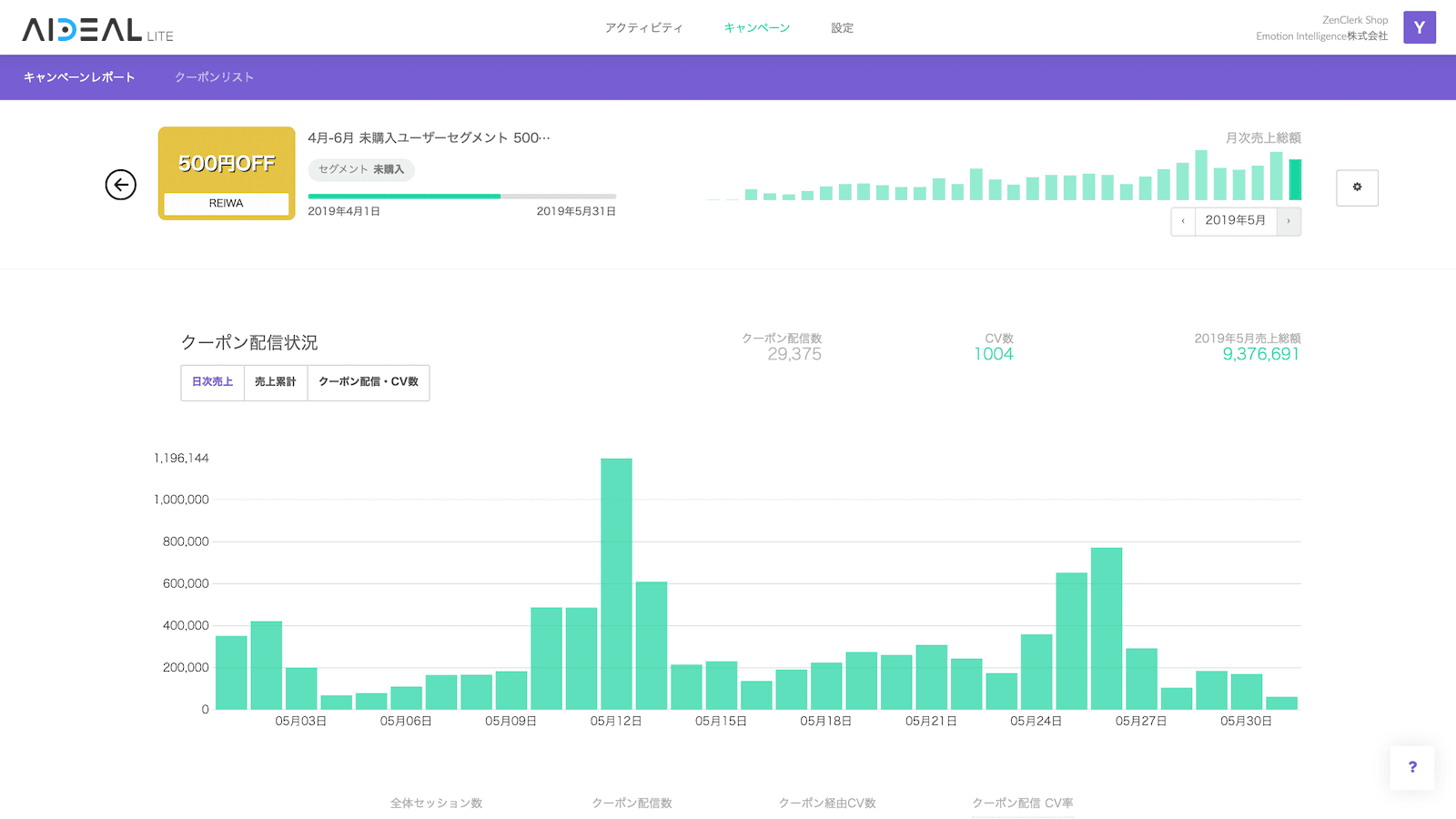Viewport: 1456px width, 819px height.
Task: Open the 2019年5月 month selector
Action: pyautogui.click(x=1236, y=221)
